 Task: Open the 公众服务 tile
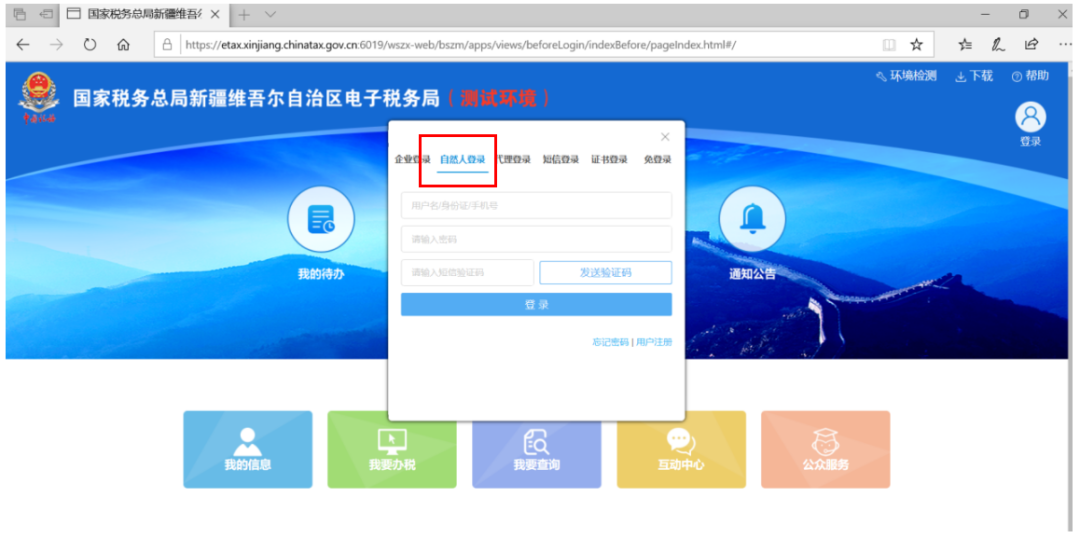[826, 450]
